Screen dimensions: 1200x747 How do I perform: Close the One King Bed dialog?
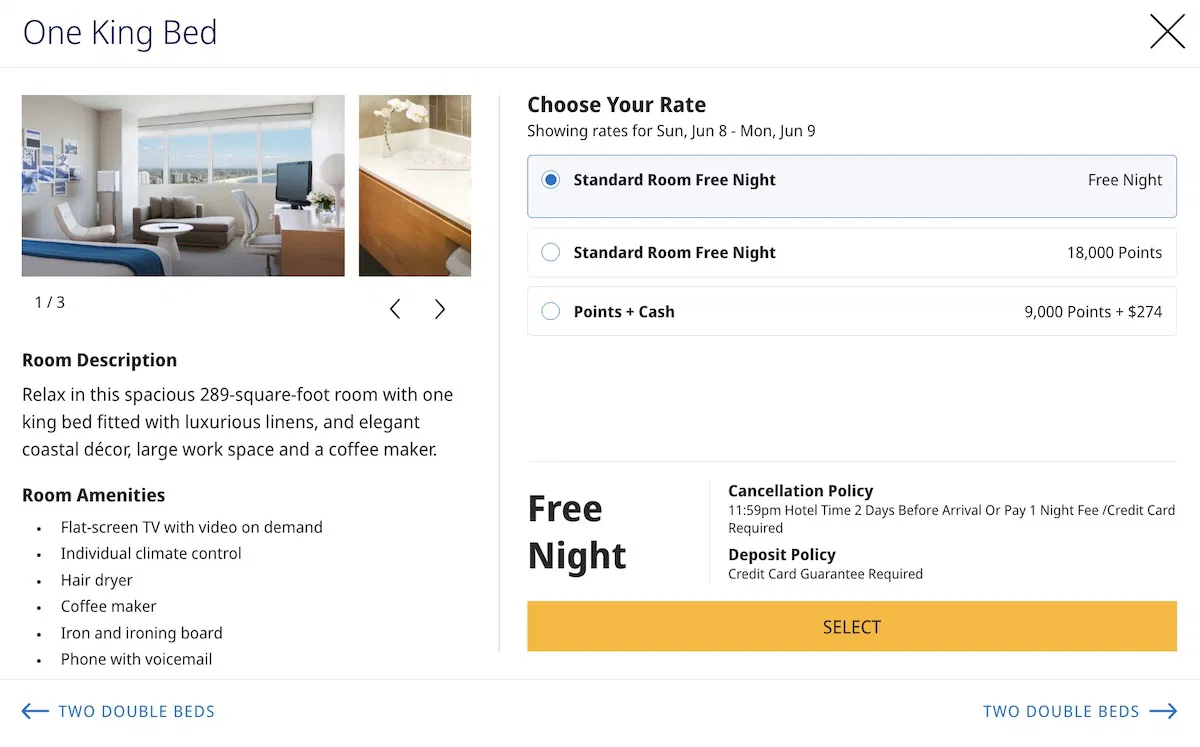pyautogui.click(x=1167, y=32)
